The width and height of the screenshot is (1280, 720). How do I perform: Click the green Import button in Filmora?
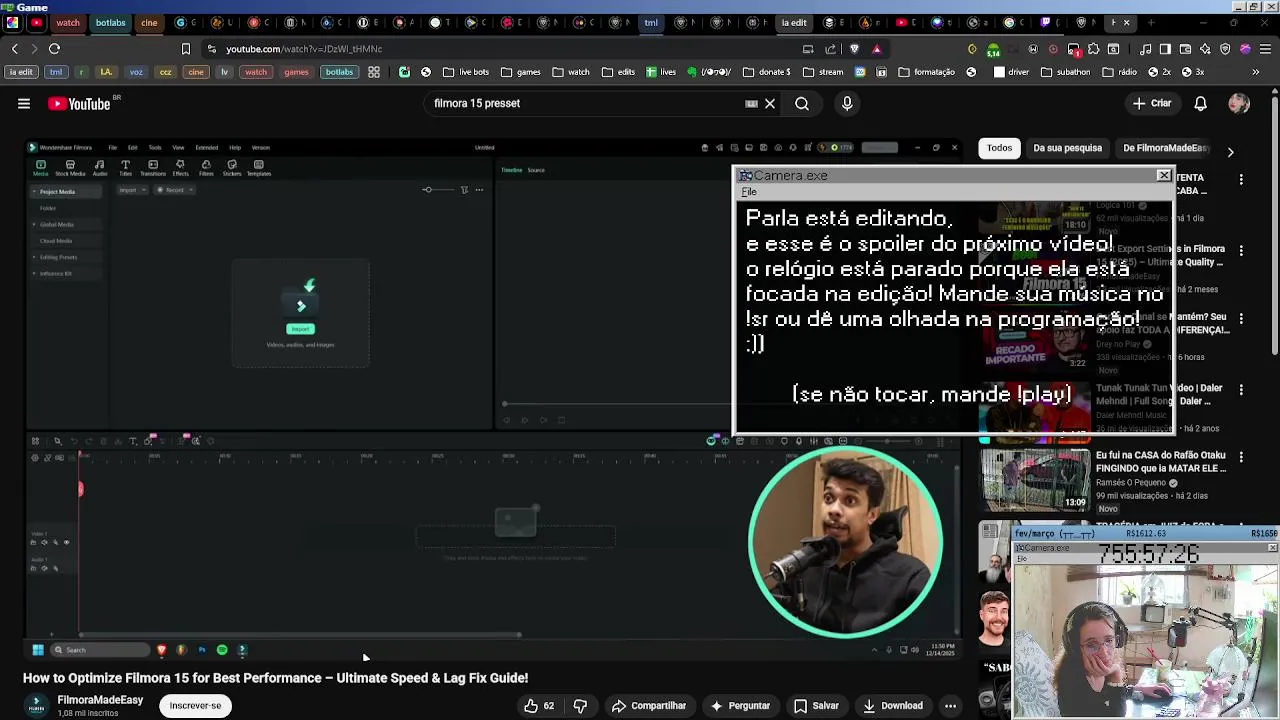(300, 329)
